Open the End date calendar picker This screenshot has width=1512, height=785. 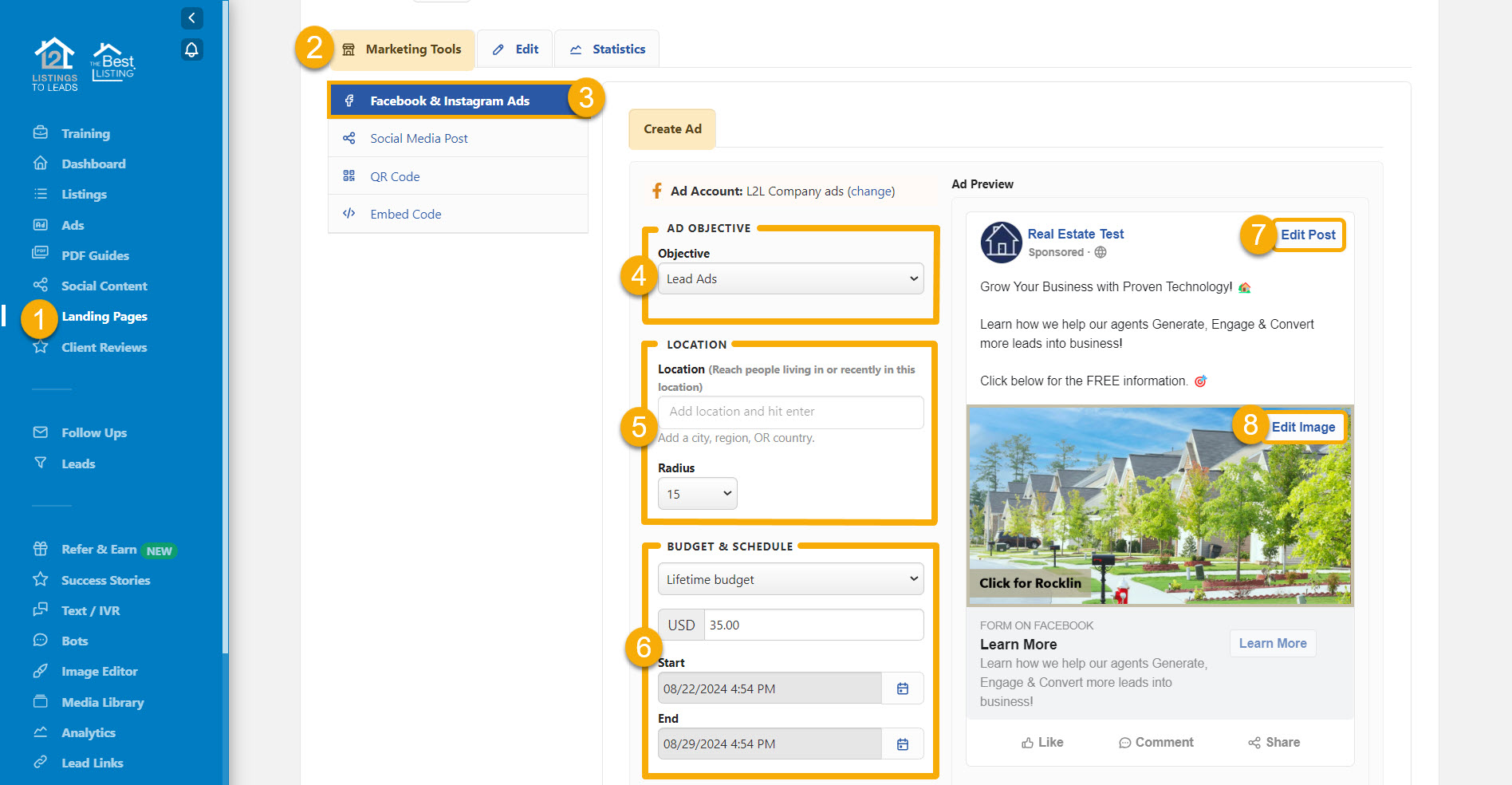(902, 744)
